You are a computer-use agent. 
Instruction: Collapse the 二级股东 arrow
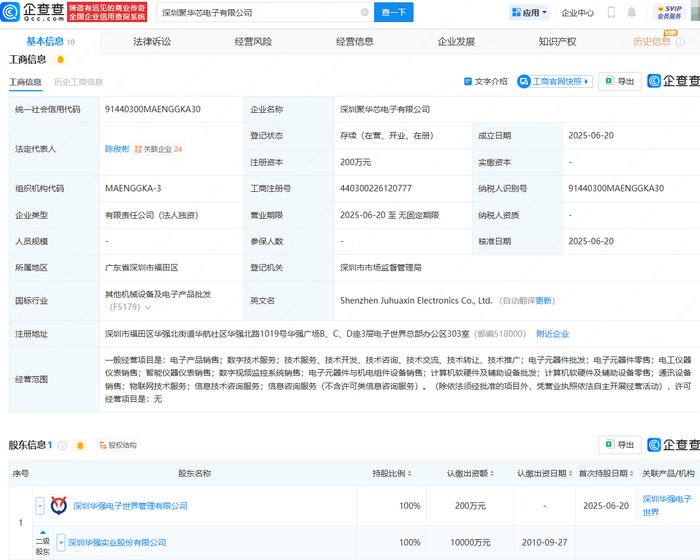[x=43, y=533]
